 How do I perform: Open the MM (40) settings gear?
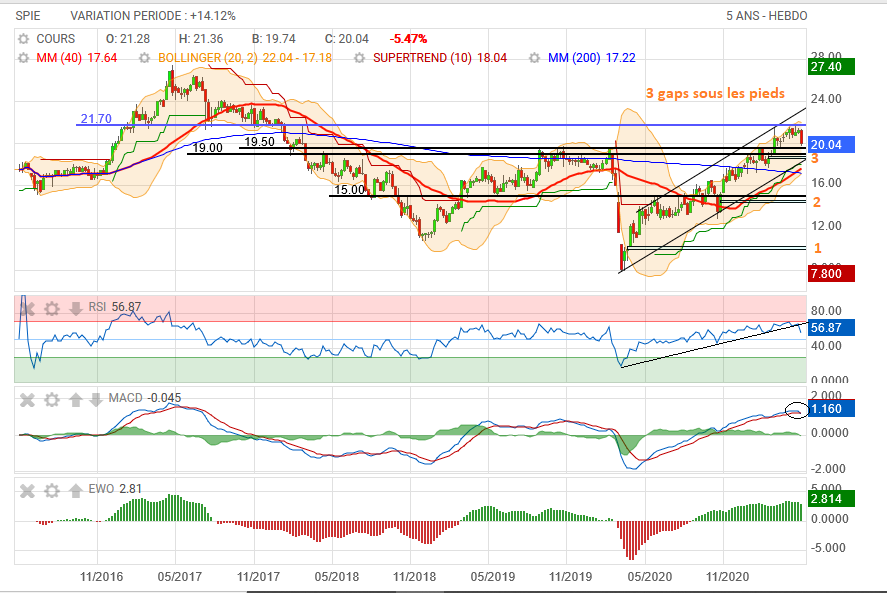[23, 58]
